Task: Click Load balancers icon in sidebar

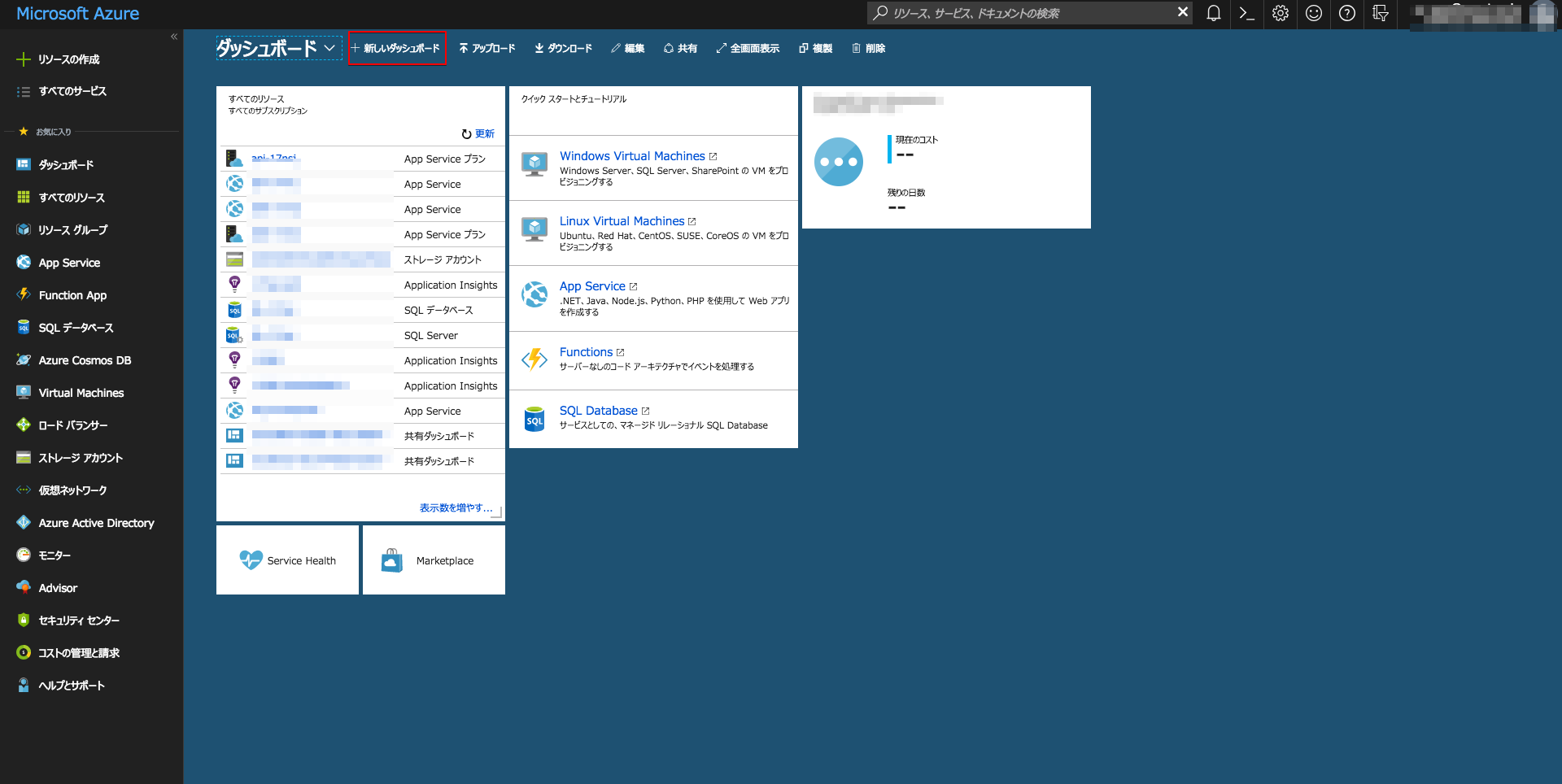Action: coord(24,425)
